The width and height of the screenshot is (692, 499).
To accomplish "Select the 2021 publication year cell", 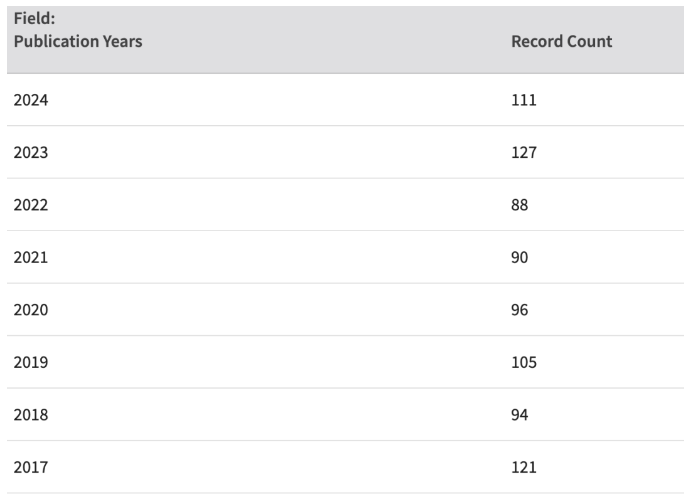I will tap(30, 257).
